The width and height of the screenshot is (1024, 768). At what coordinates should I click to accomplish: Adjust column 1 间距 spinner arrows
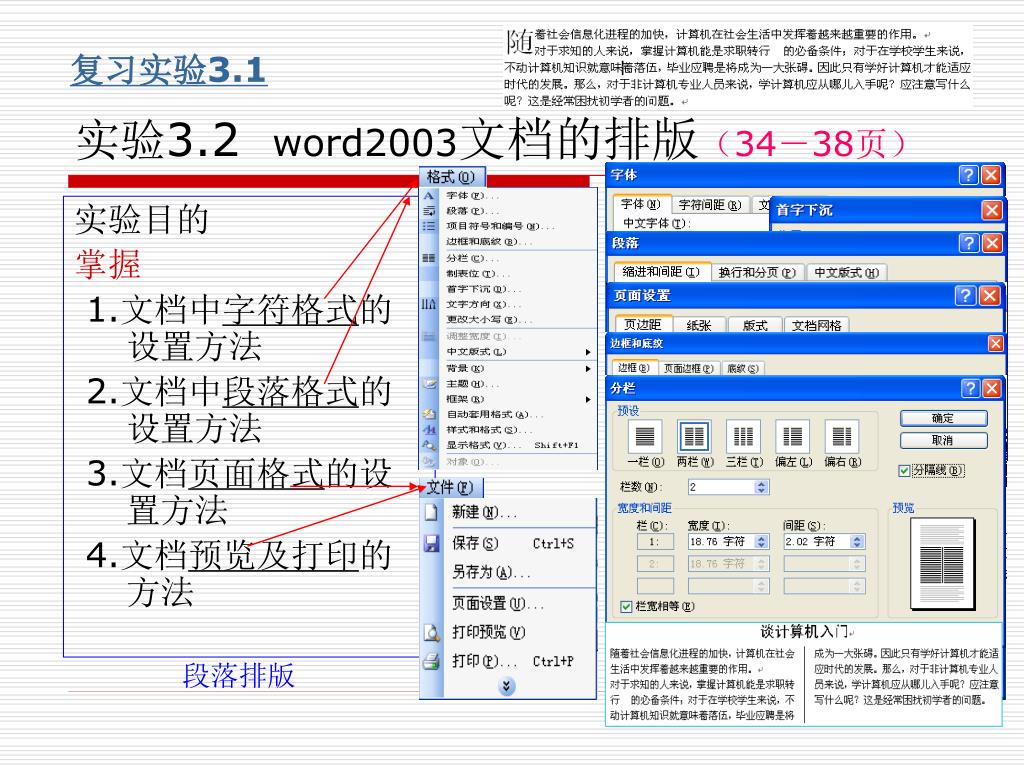pos(857,542)
